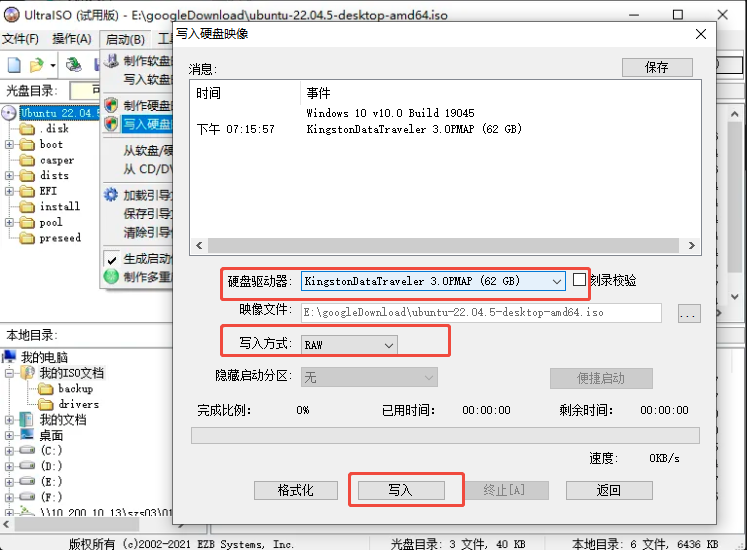This screenshot has height=550, width=747.
Task: Click the 保存 button
Action: [657, 67]
